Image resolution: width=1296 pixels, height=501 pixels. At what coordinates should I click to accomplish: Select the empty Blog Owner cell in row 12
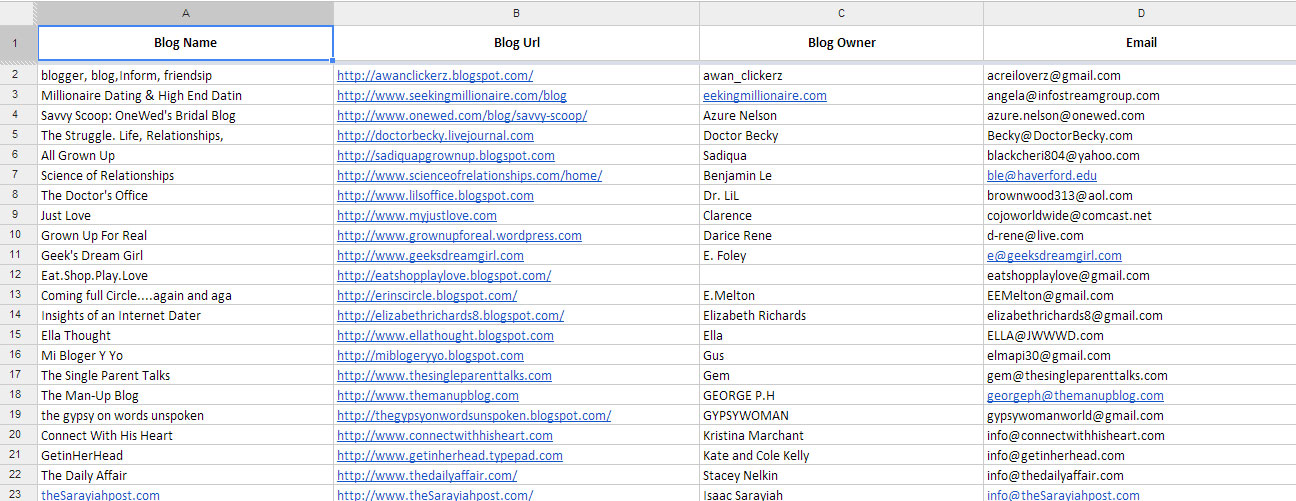841,275
